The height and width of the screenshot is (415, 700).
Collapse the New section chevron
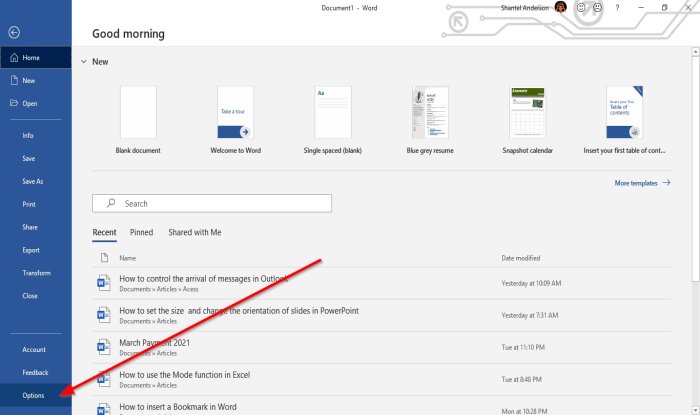click(83, 62)
